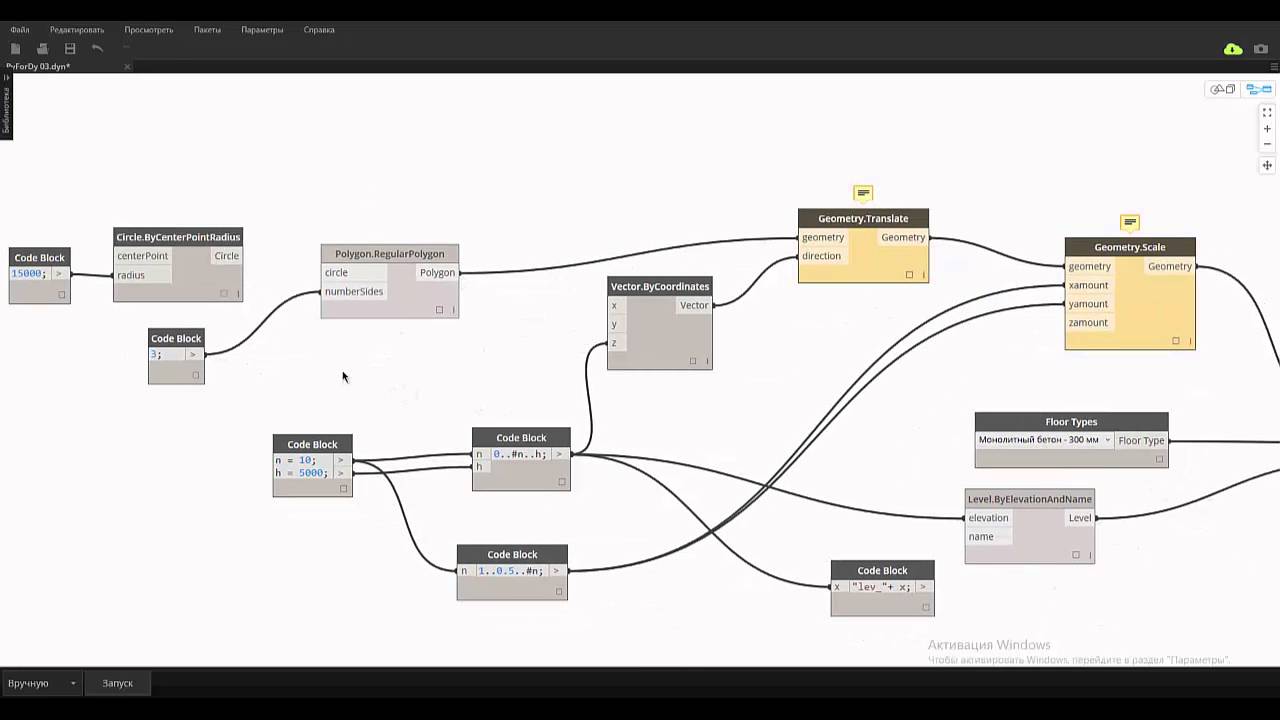Toggle preview square on Geometry.Translate node
Image resolution: width=1280 pixels, height=720 pixels.
909,274
